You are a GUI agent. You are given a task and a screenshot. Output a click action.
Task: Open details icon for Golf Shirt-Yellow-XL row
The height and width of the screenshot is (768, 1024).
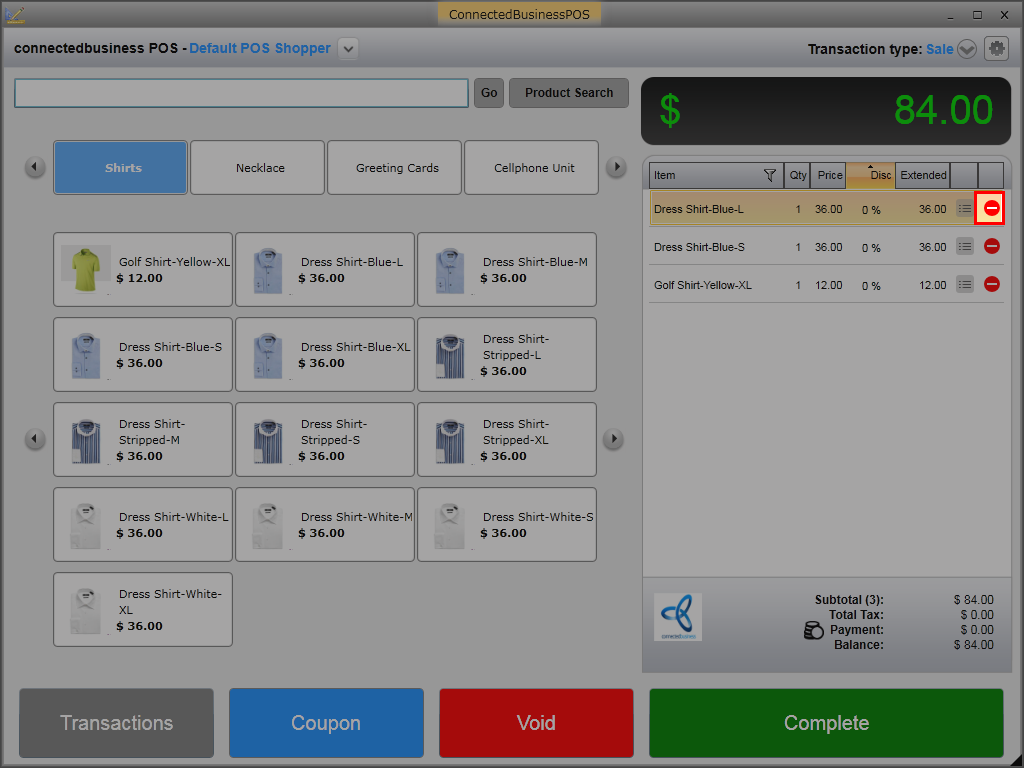coord(964,284)
